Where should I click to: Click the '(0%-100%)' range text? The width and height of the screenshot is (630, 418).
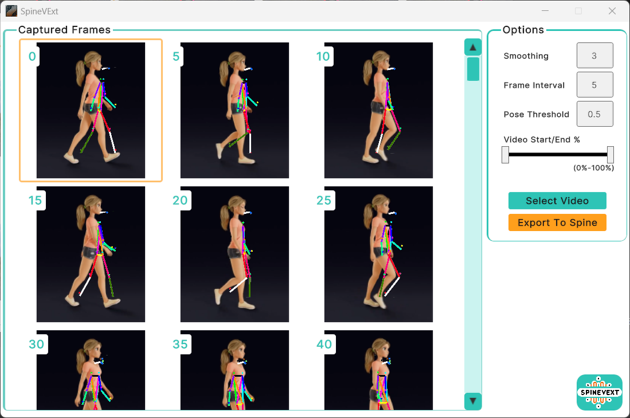pos(593,168)
